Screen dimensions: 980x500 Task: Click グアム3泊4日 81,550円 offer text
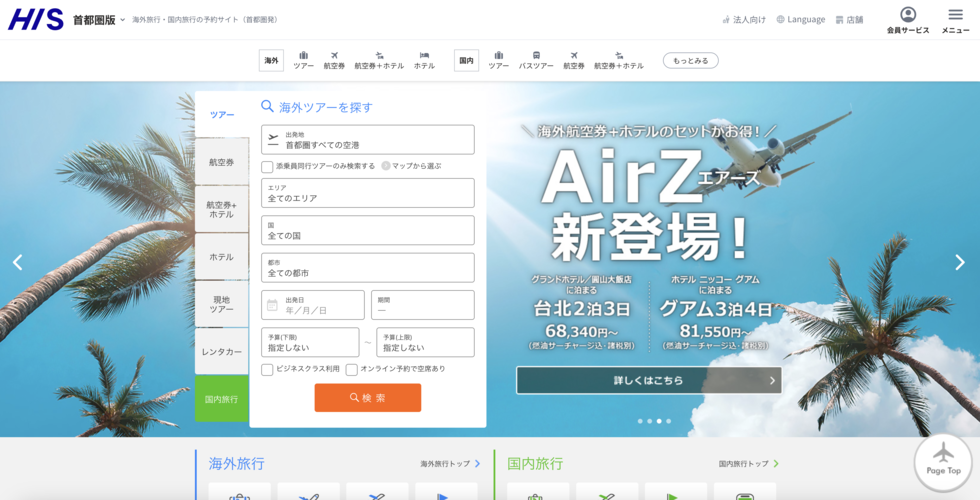pyautogui.click(x=716, y=319)
